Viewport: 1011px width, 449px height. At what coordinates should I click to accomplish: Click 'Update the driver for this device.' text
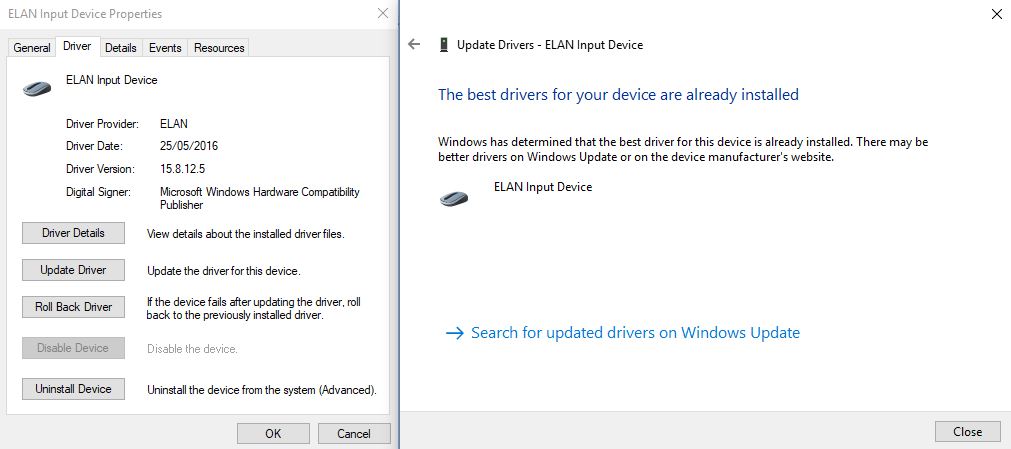click(x=224, y=271)
